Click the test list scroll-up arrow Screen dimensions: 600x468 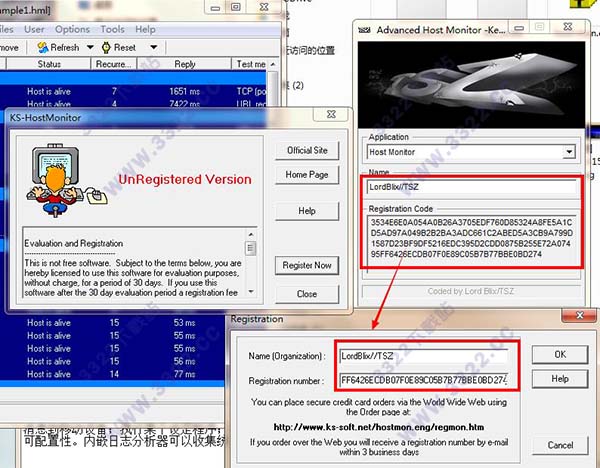click(x=273, y=64)
